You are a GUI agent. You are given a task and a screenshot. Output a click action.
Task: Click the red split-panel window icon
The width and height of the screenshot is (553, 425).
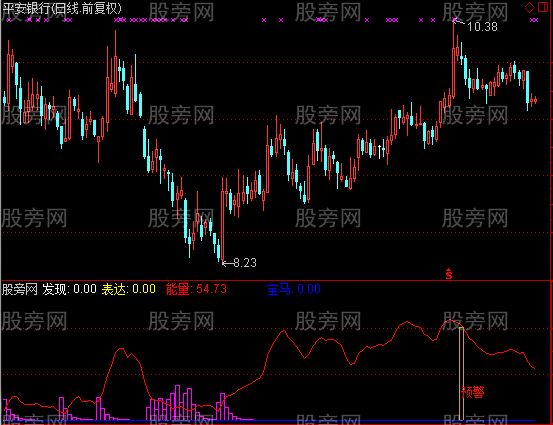pyautogui.click(x=543, y=7)
